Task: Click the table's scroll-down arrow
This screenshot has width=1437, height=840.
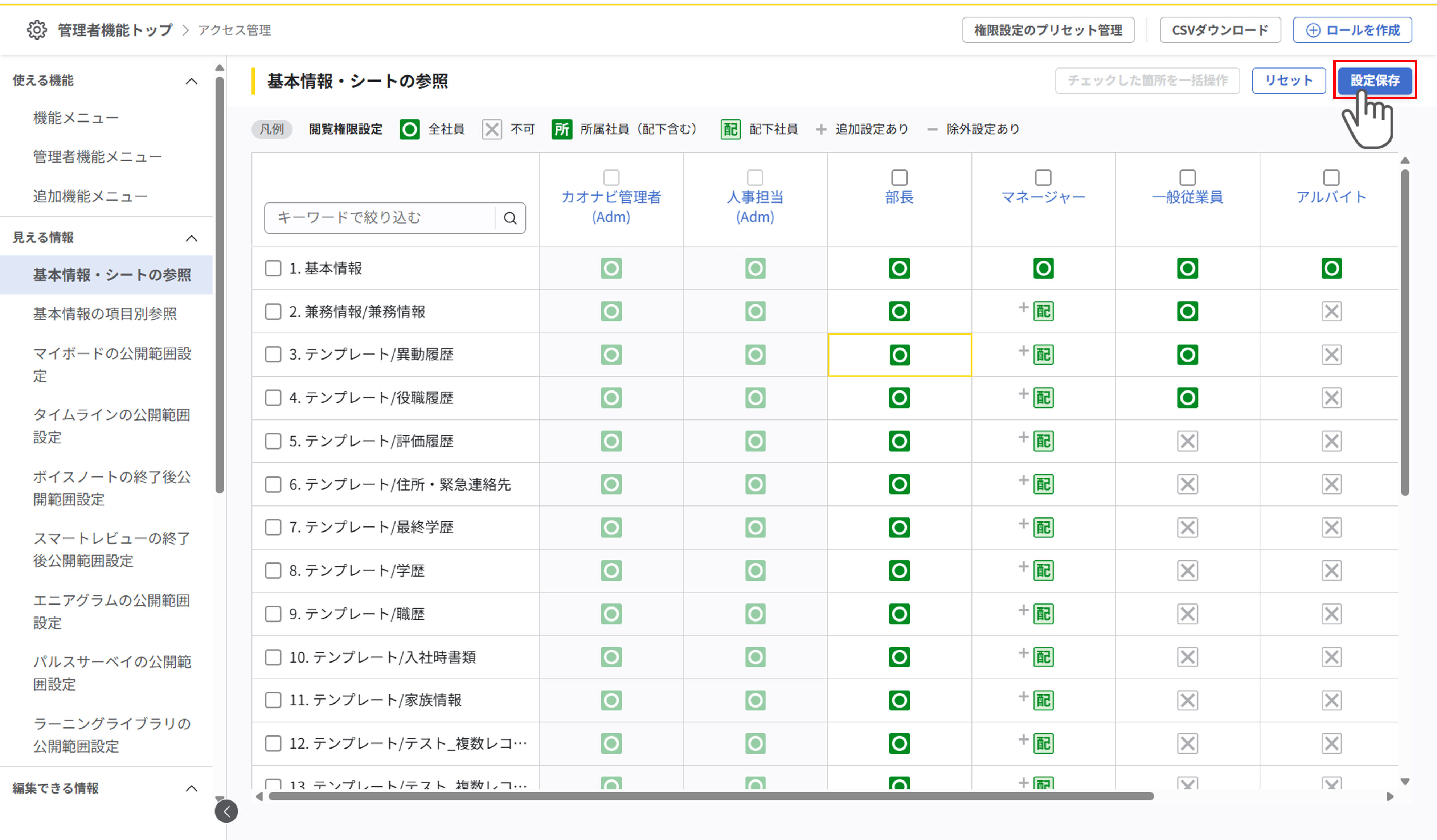Action: [1405, 781]
